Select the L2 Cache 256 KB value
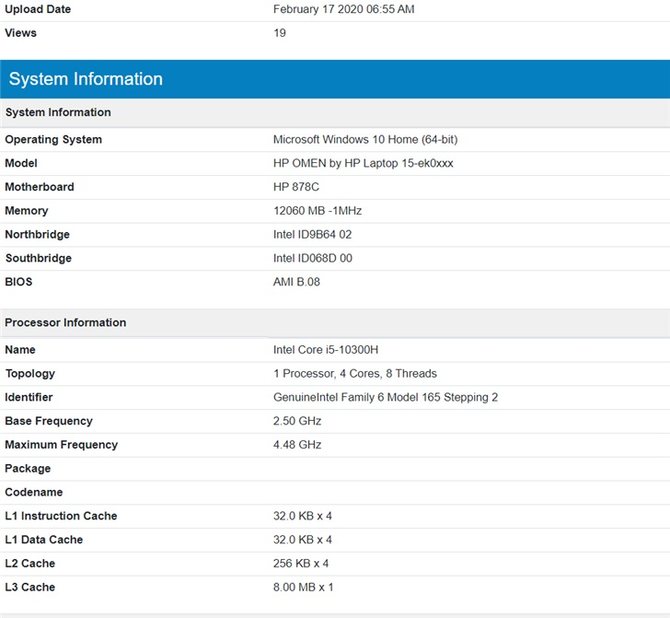Image resolution: width=670 pixels, height=618 pixels. 301,563
